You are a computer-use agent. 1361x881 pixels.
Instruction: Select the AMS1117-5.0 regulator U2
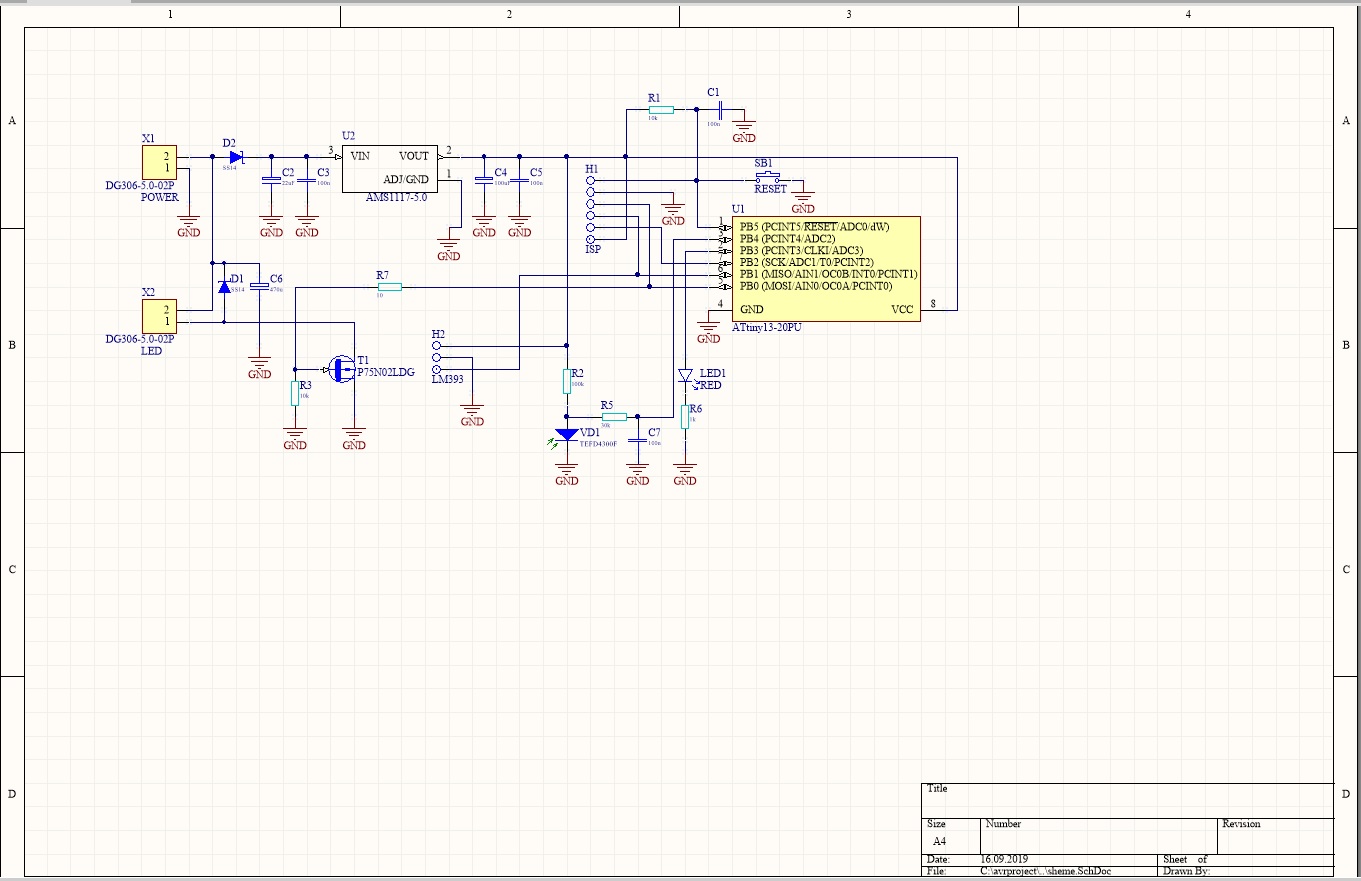click(x=388, y=168)
